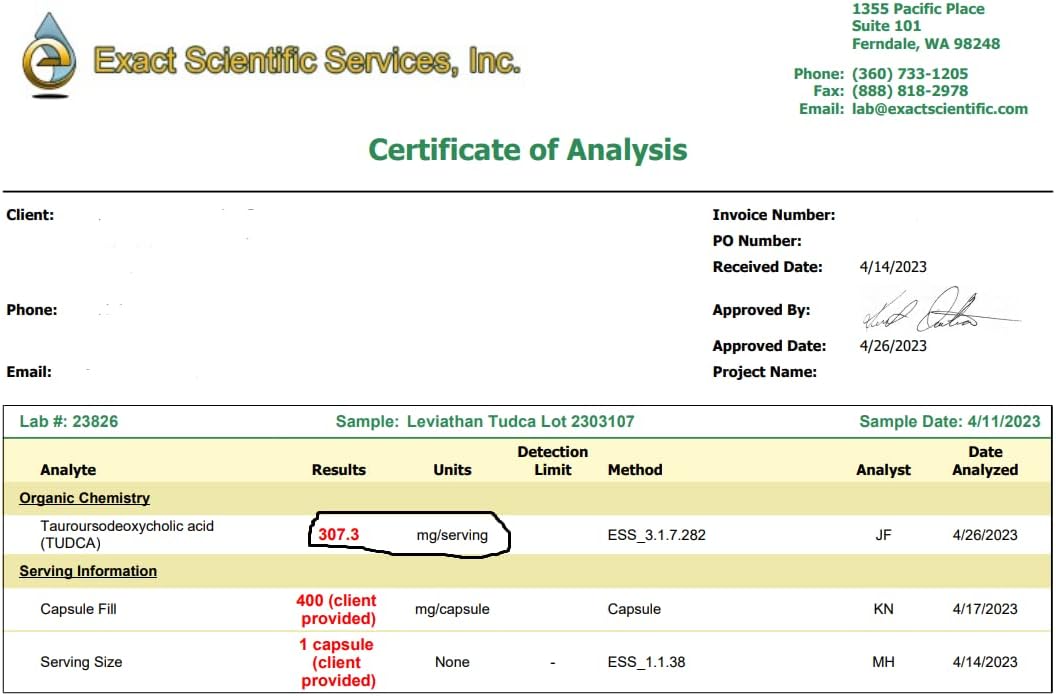
Task: Click the Lab # 23826 label
Action: (x=69, y=422)
